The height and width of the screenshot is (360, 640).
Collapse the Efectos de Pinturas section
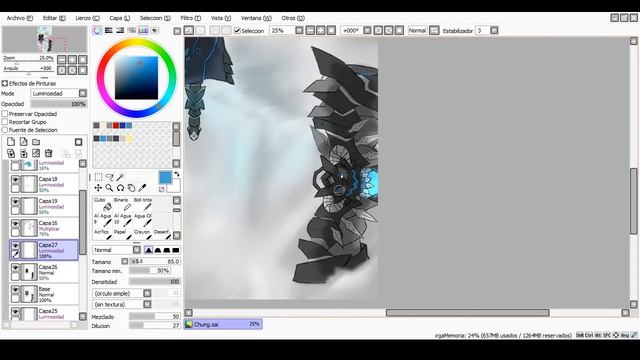tap(5, 83)
